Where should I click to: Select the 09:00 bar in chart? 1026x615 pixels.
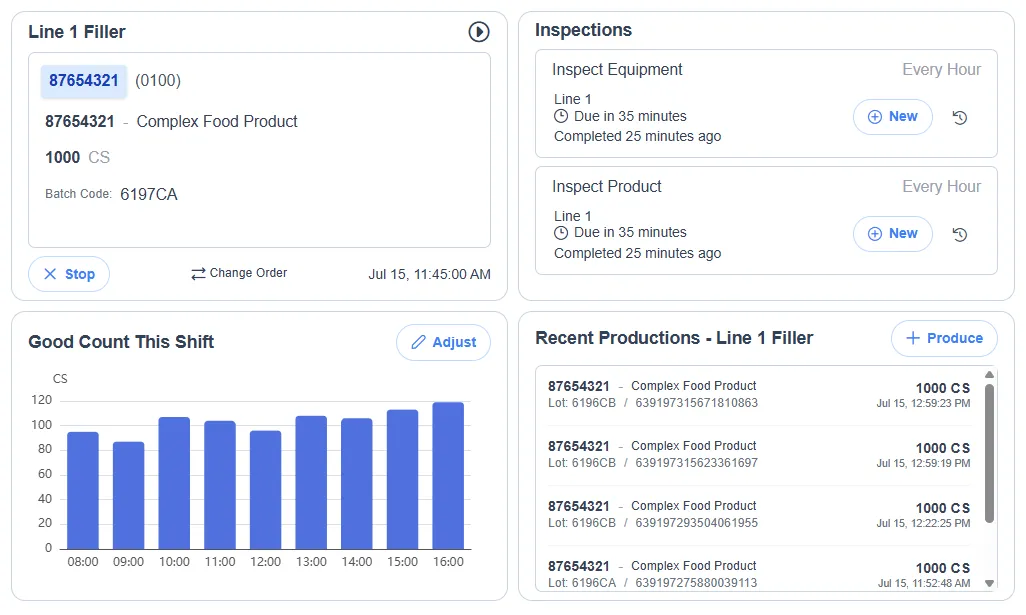[x=128, y=495]
